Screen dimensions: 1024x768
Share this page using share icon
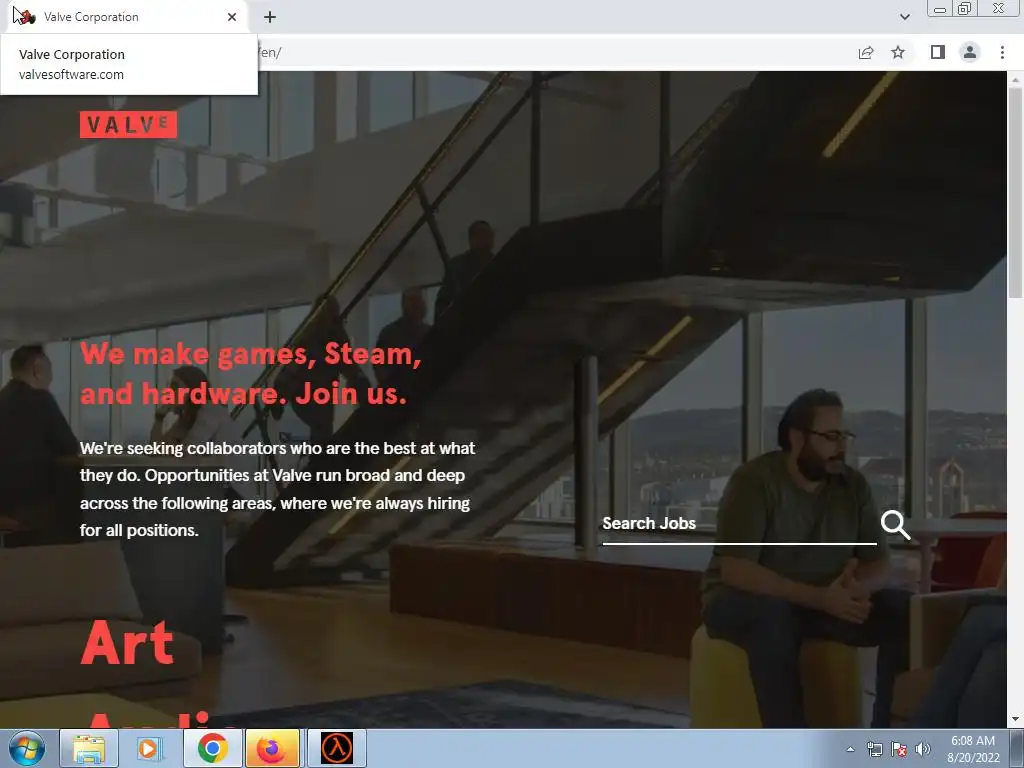point(866,52)
